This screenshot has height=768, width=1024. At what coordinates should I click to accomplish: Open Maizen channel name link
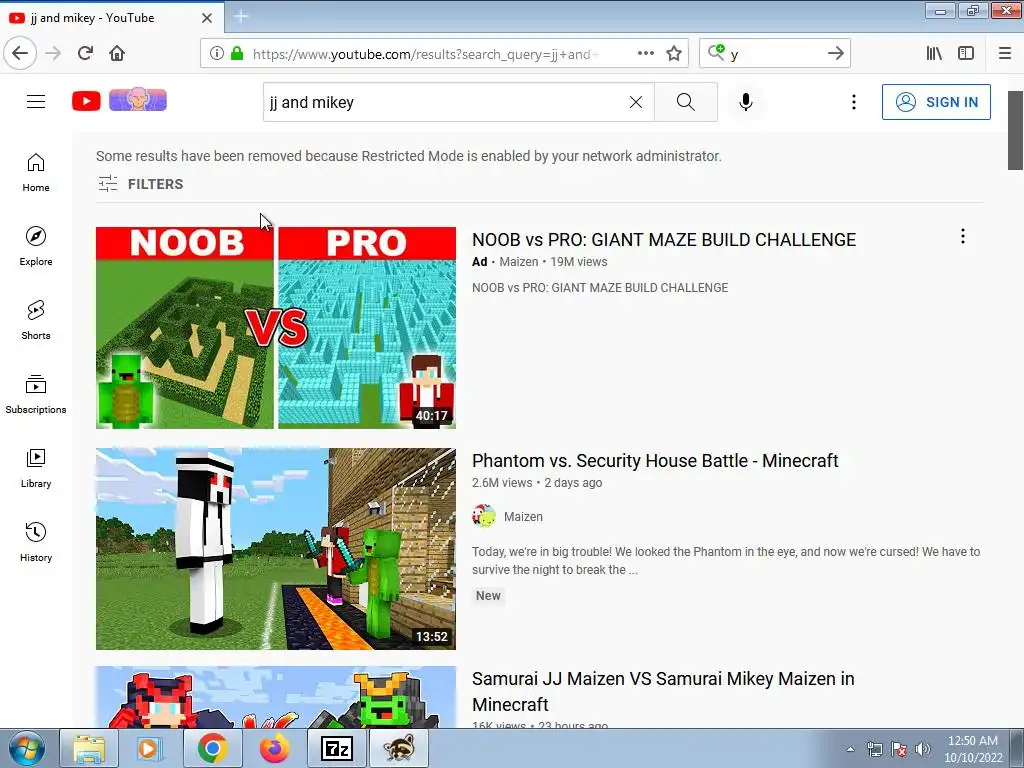523,517
